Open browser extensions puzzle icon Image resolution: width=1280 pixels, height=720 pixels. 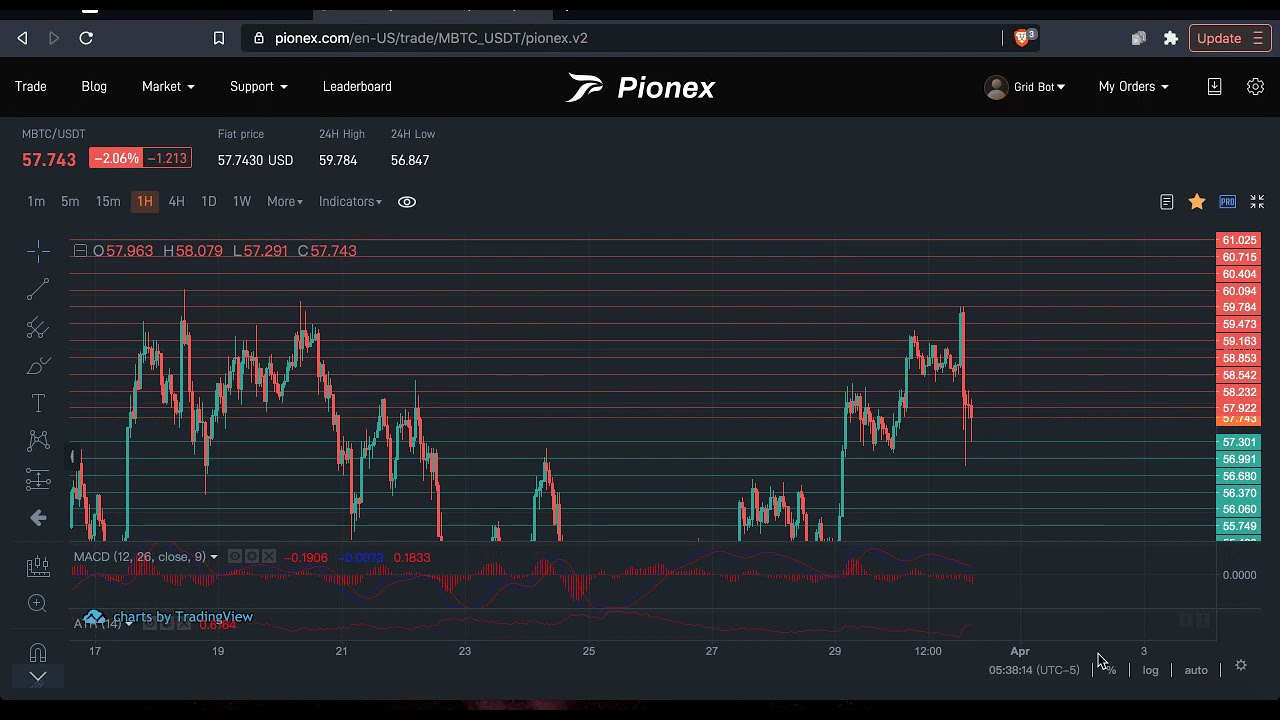coord(1171,38)
